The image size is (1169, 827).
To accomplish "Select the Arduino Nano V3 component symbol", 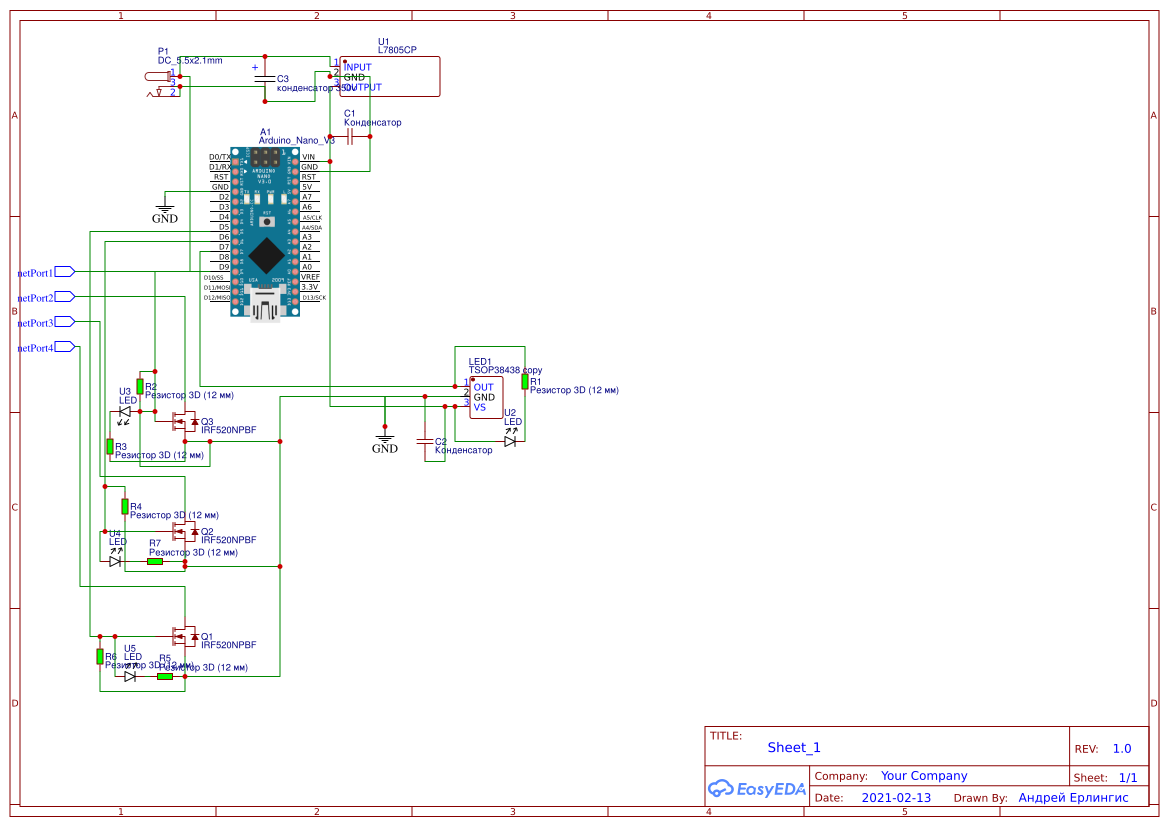I will point(264,230).
